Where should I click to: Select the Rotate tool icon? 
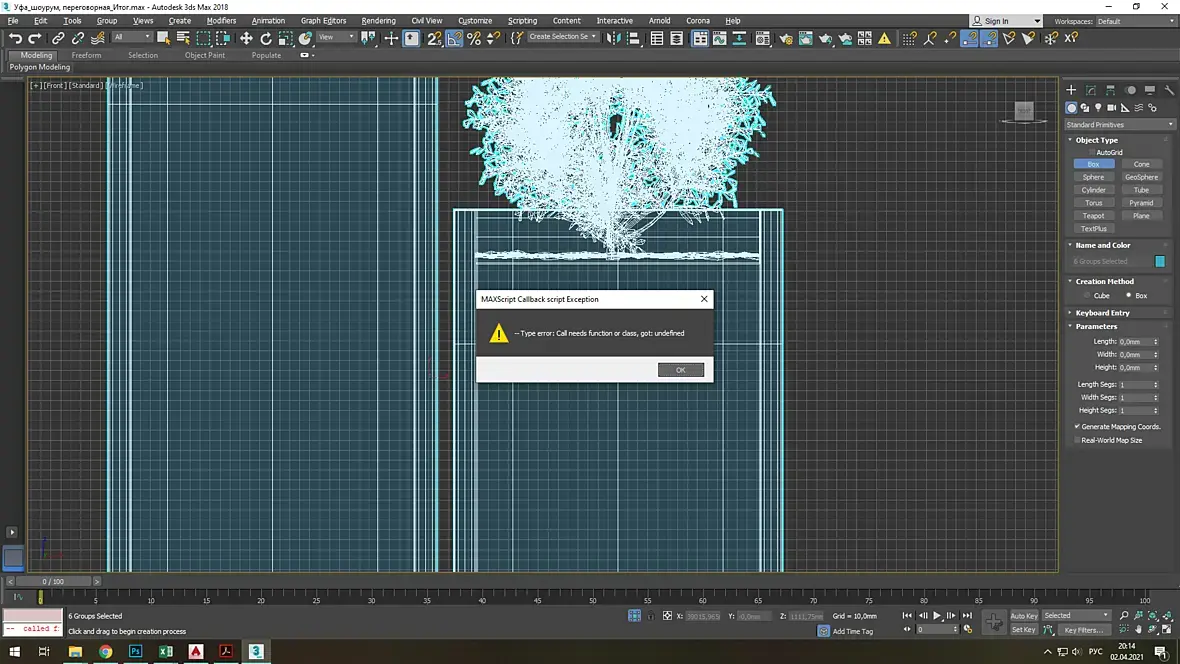266,38
